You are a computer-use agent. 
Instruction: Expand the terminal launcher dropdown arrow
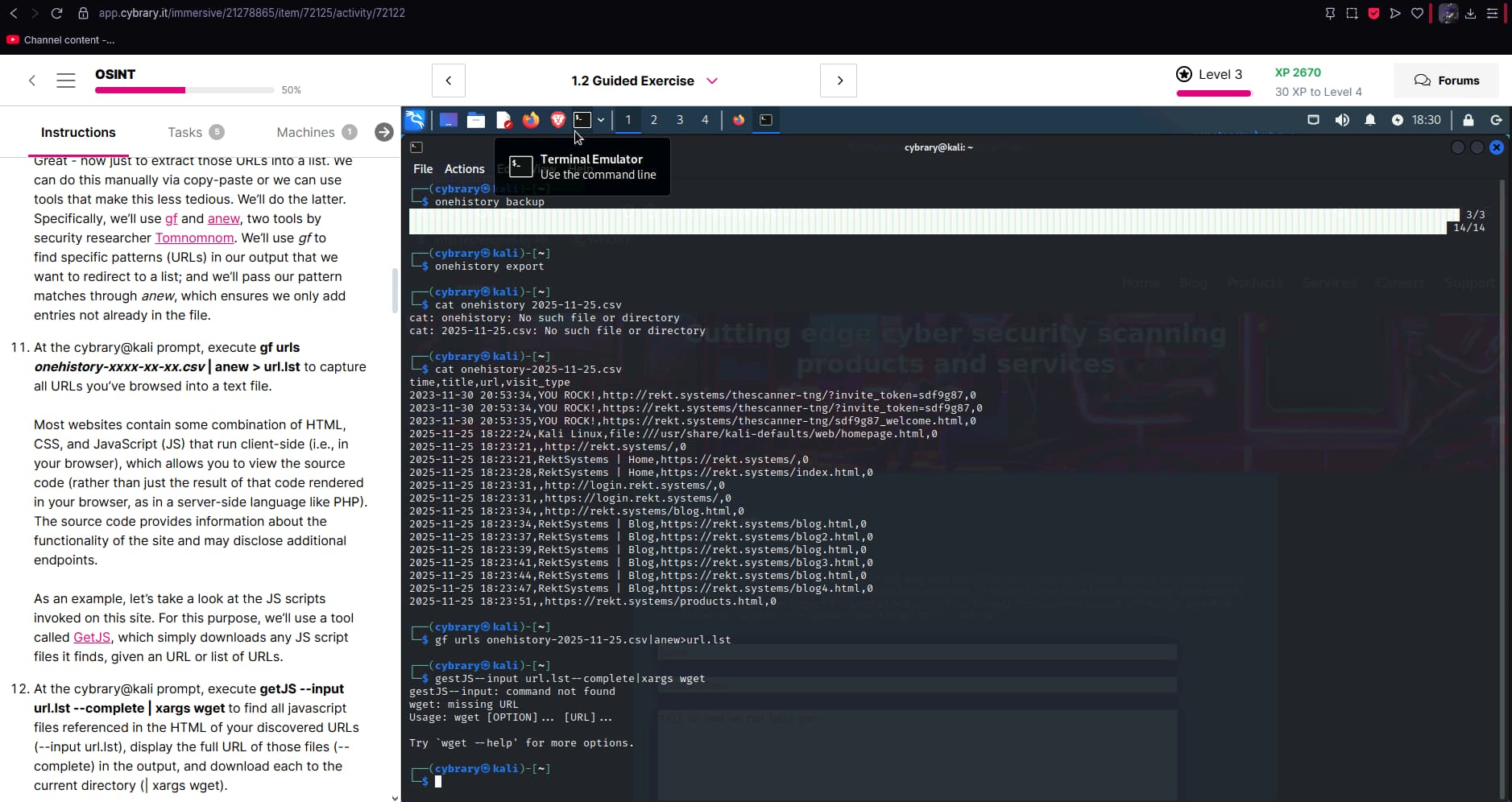tap(601, 120)
